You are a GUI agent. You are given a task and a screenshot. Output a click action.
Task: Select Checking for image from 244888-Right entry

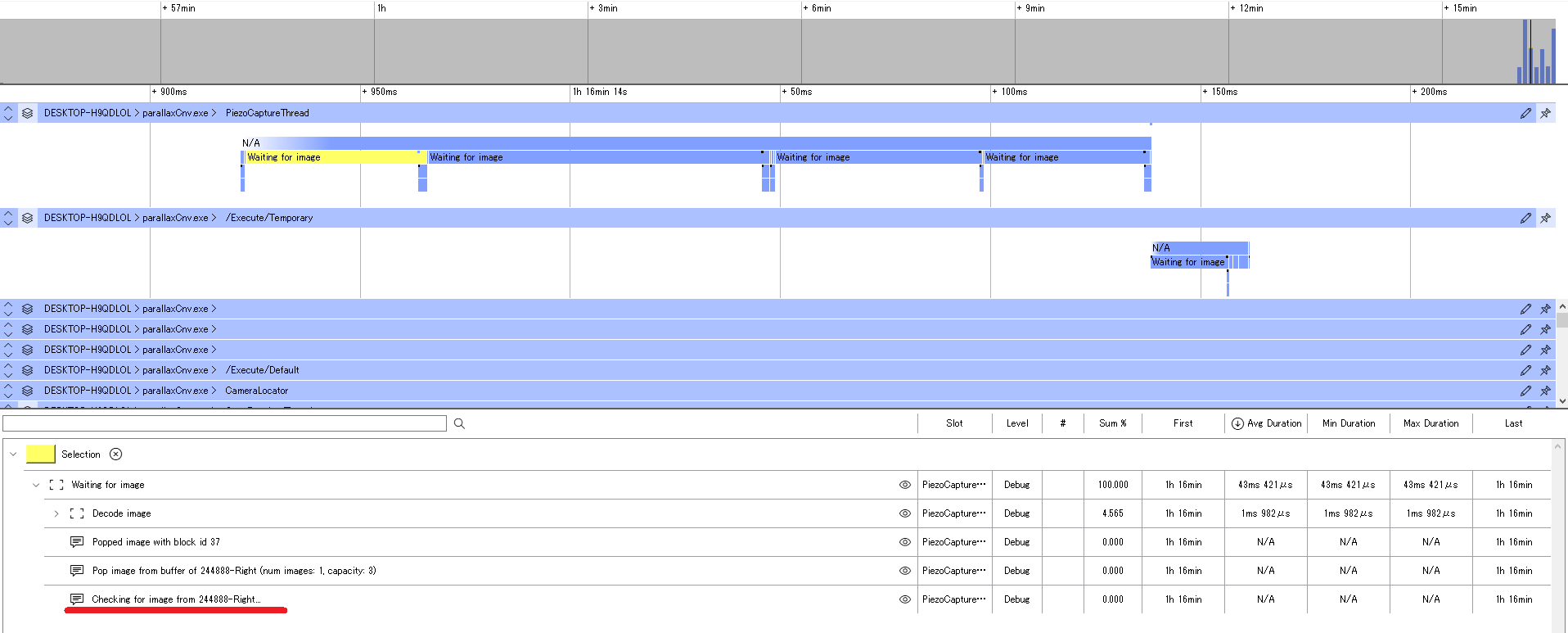[176, 599]
